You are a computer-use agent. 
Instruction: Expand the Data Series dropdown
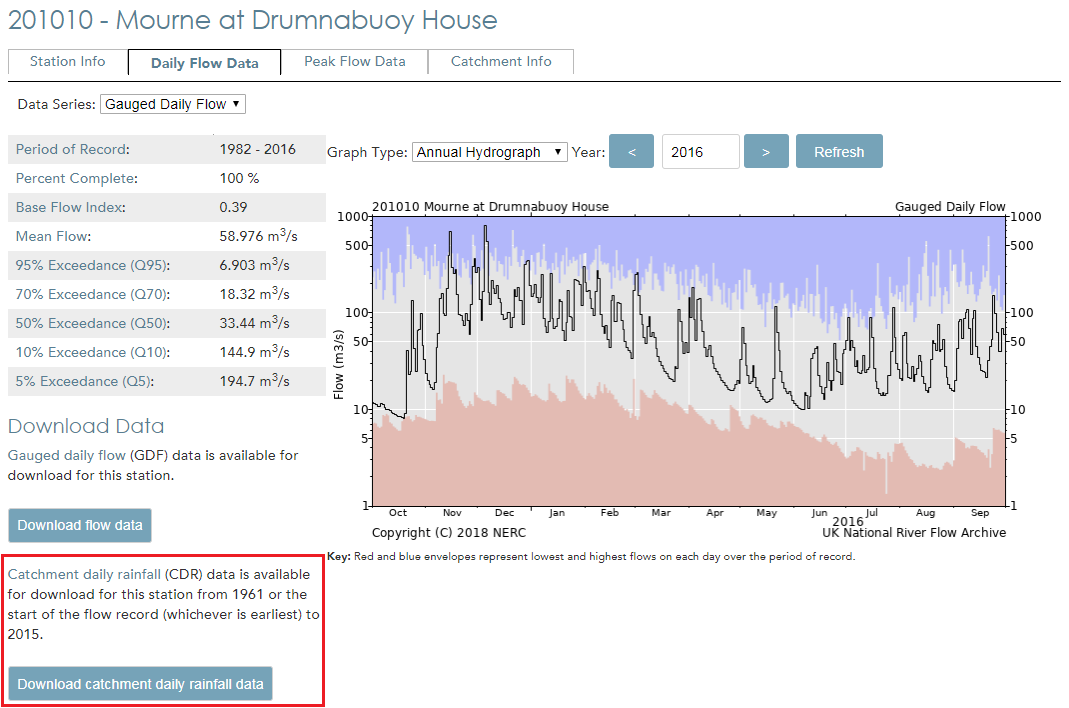172,104
